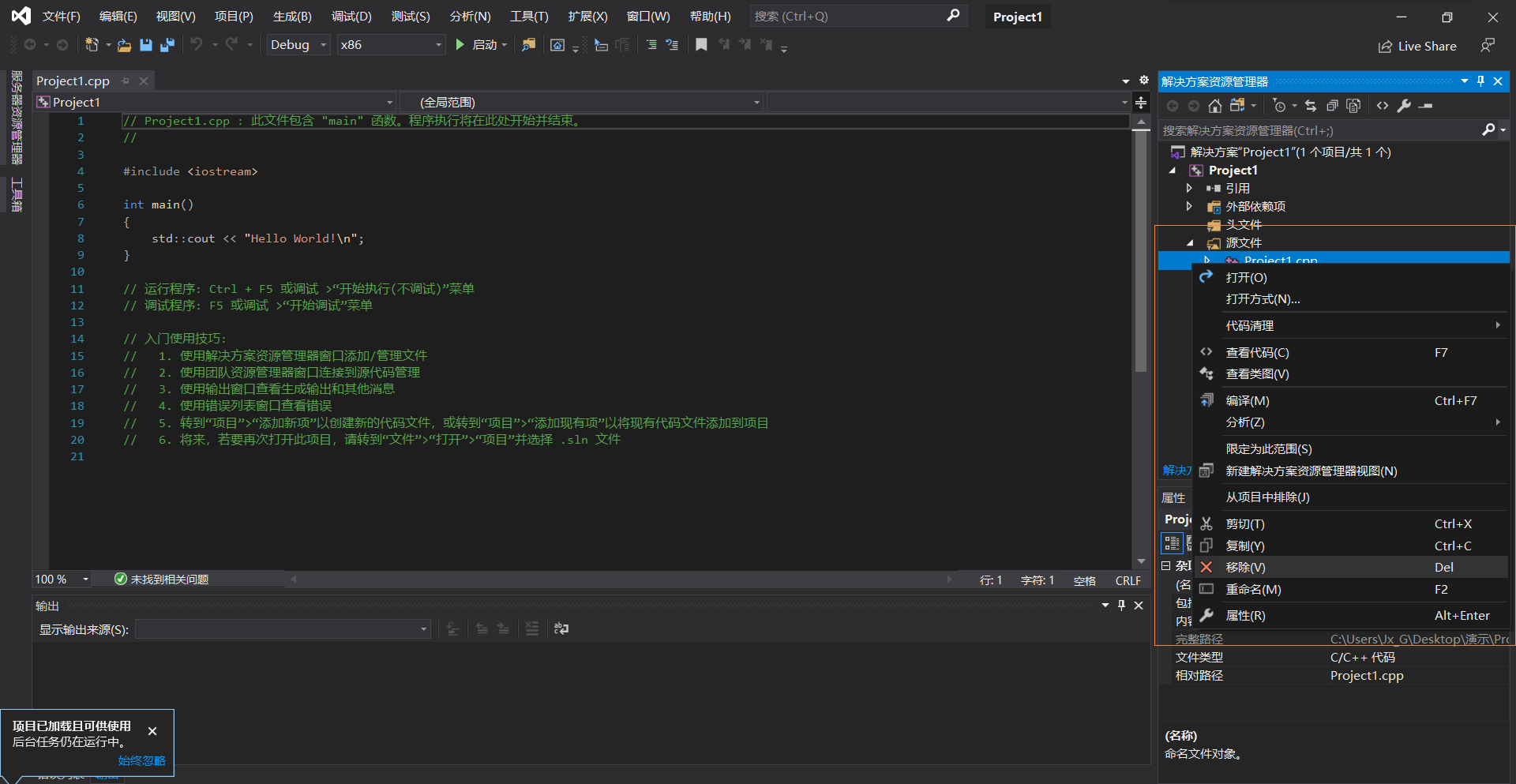This screenshot has width=1516, height=784.
Task: Open Find in Files search tool
Action: tap(529, 45)
